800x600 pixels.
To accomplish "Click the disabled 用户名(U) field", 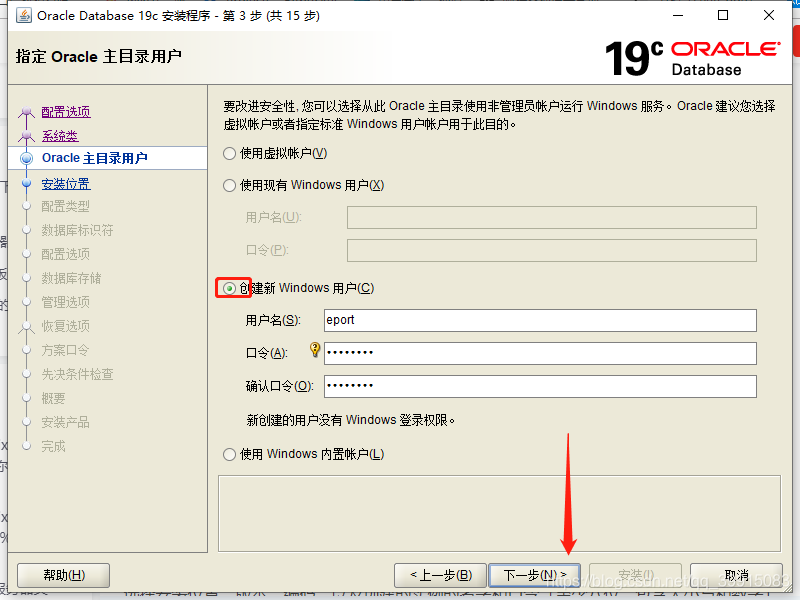I will tap(552, 218).
